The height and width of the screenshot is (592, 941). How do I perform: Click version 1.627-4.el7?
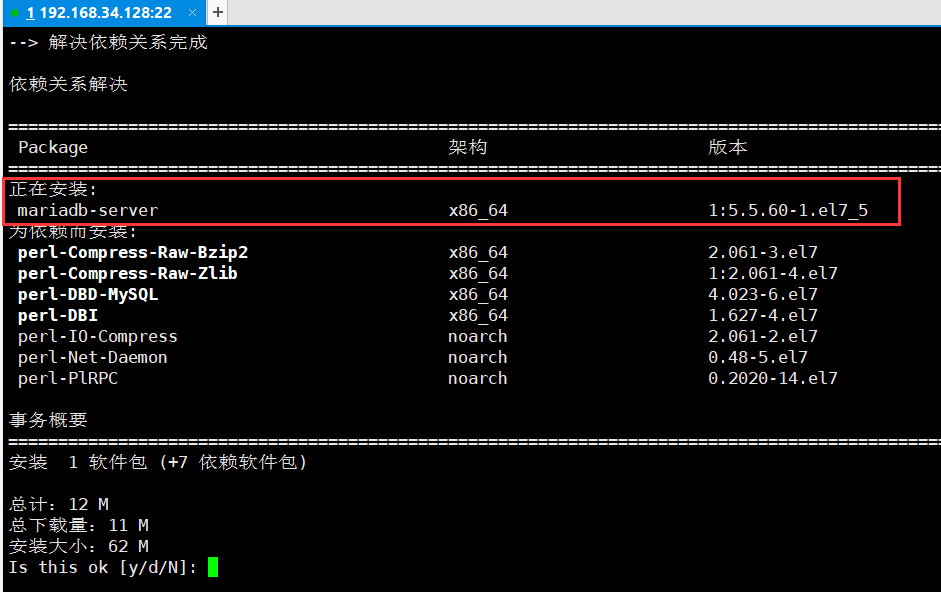coord(763,316)
